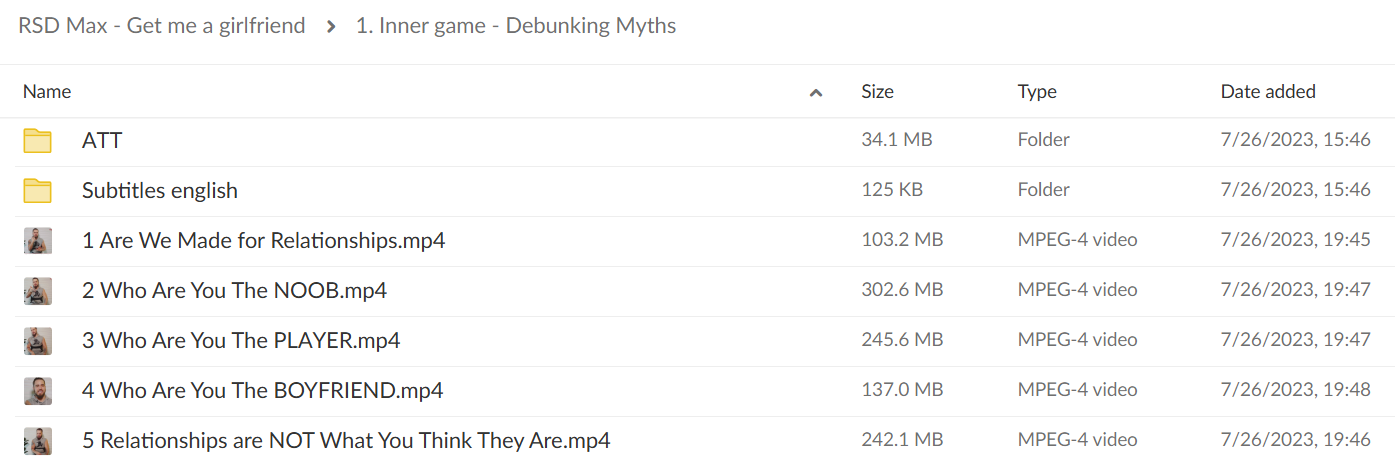The image size is (1395, 461).
Task: Open the ATT folder icon
Action: [x=37, y=141]
